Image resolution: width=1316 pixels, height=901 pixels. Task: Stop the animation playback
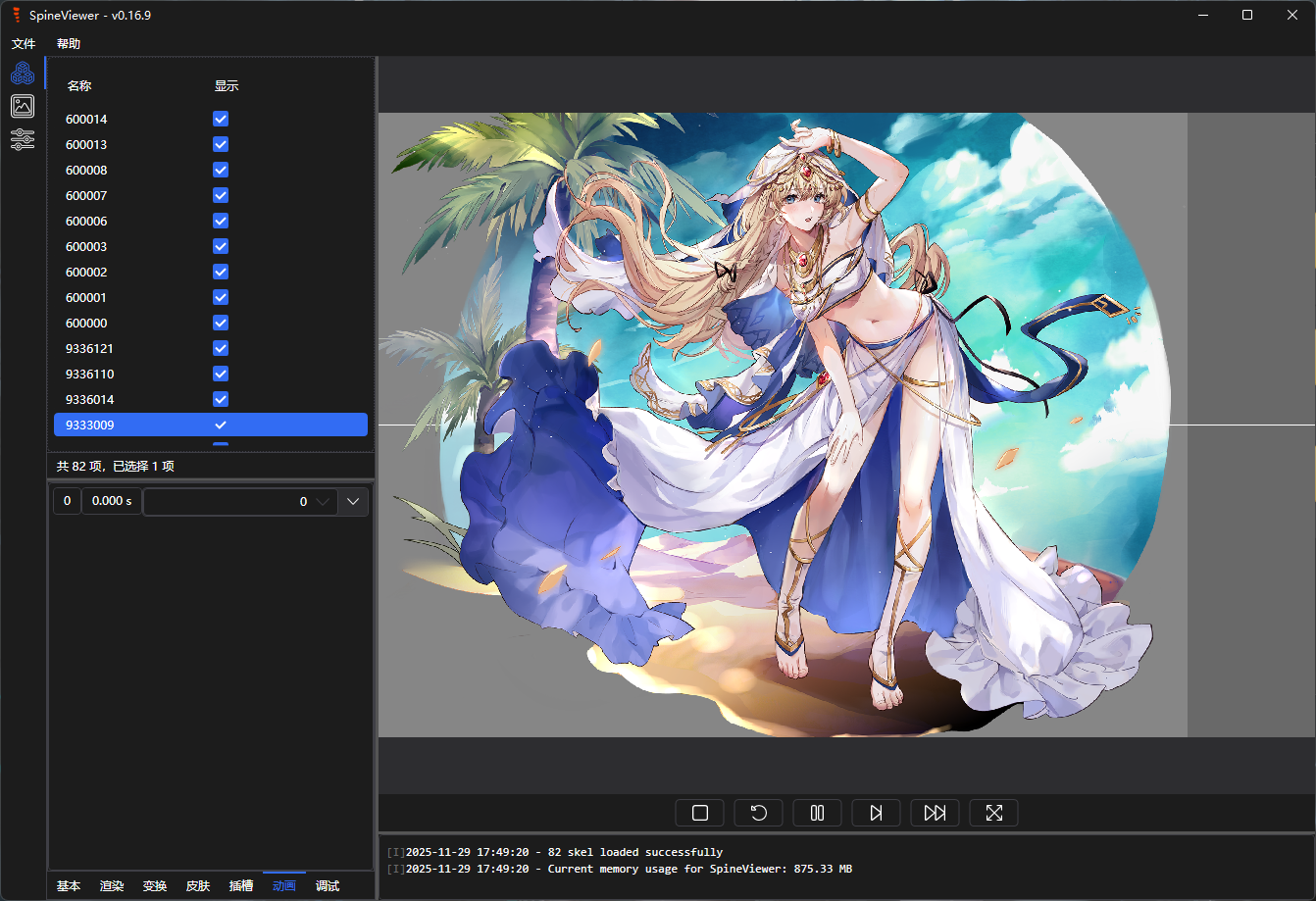click(x=700, y=813)
